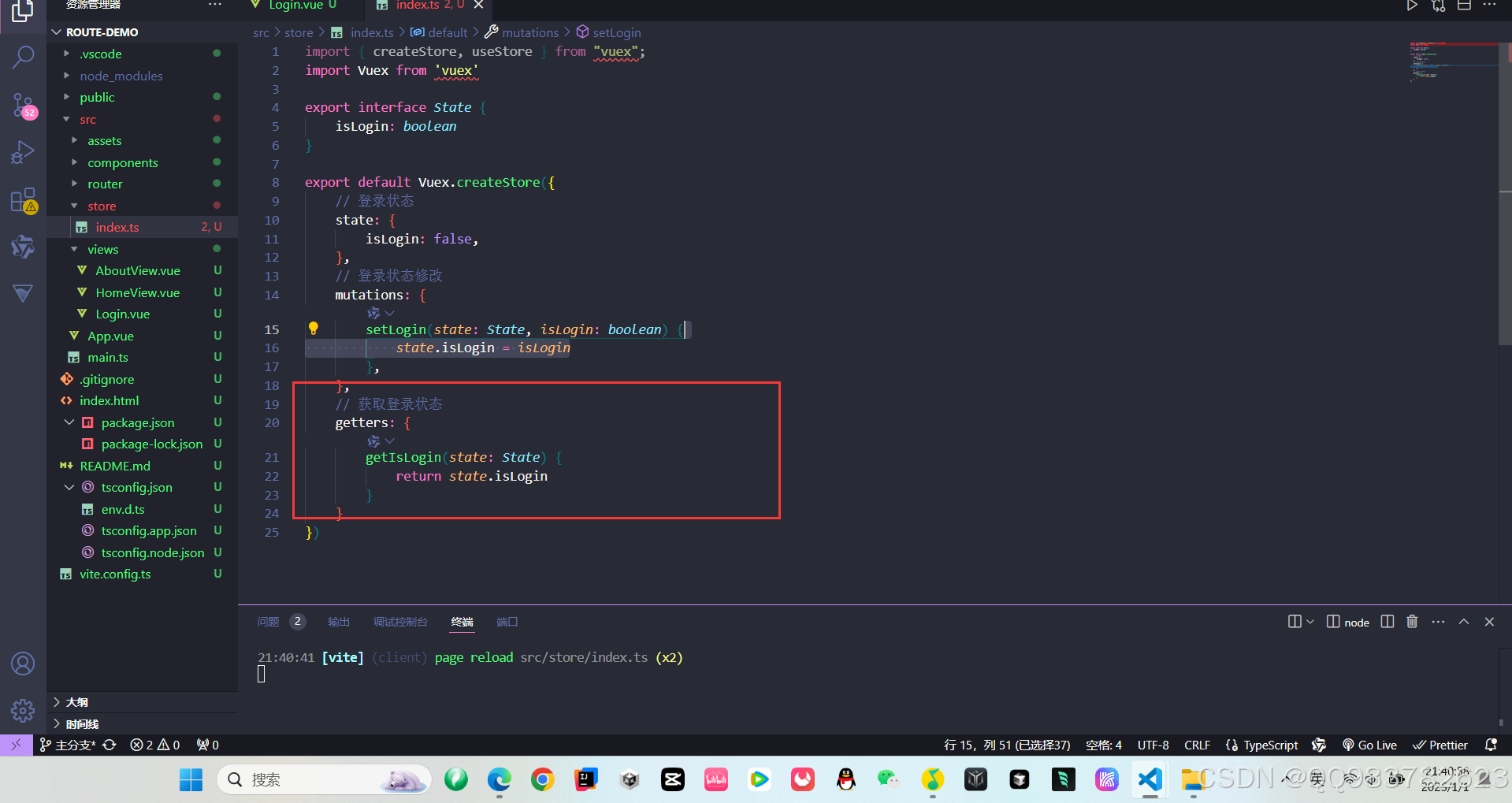
Task: Click the notifications bell in status bar
Action: [x=1491, y=745]
